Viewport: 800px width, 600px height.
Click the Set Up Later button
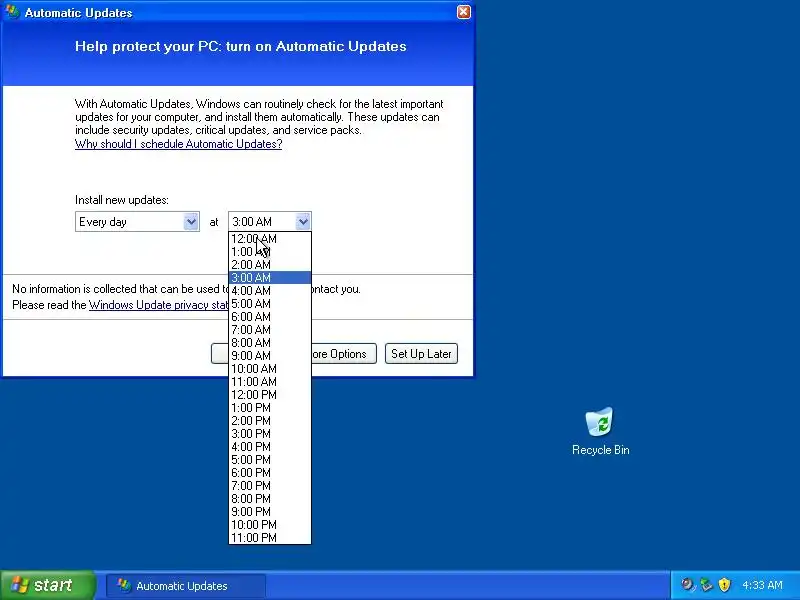[421, 354]
